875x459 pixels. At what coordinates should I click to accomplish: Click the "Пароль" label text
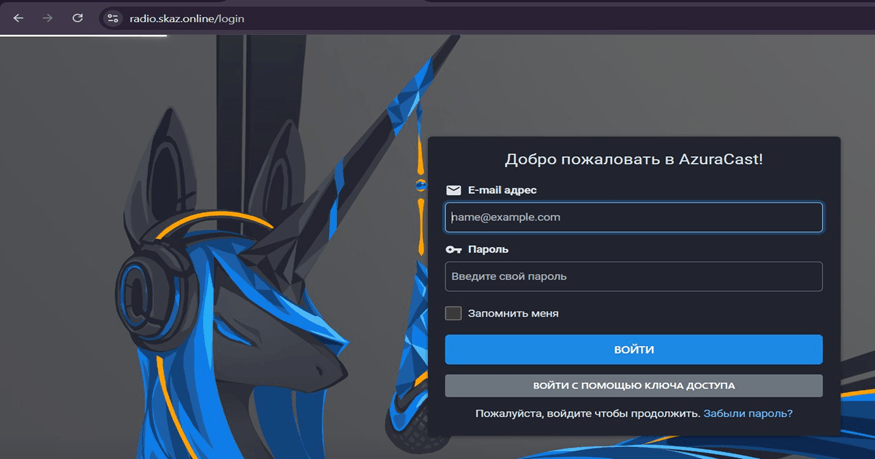click(488, 249)
